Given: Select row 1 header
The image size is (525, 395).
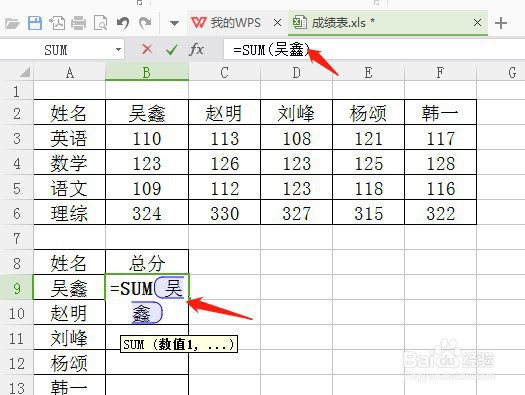Looking at the screenshot, I should coord(17,90).
